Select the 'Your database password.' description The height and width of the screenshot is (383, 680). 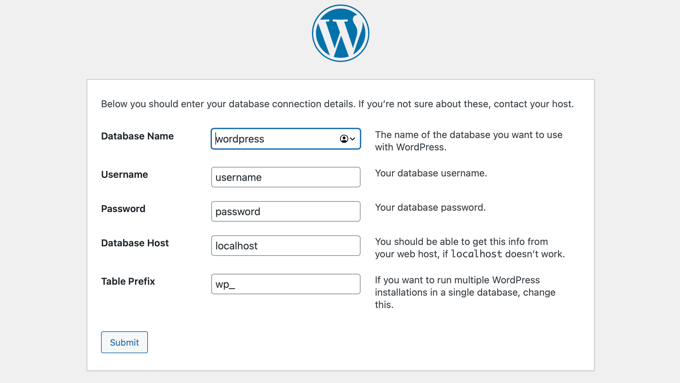pyautogui.click(x=430, y=207)
